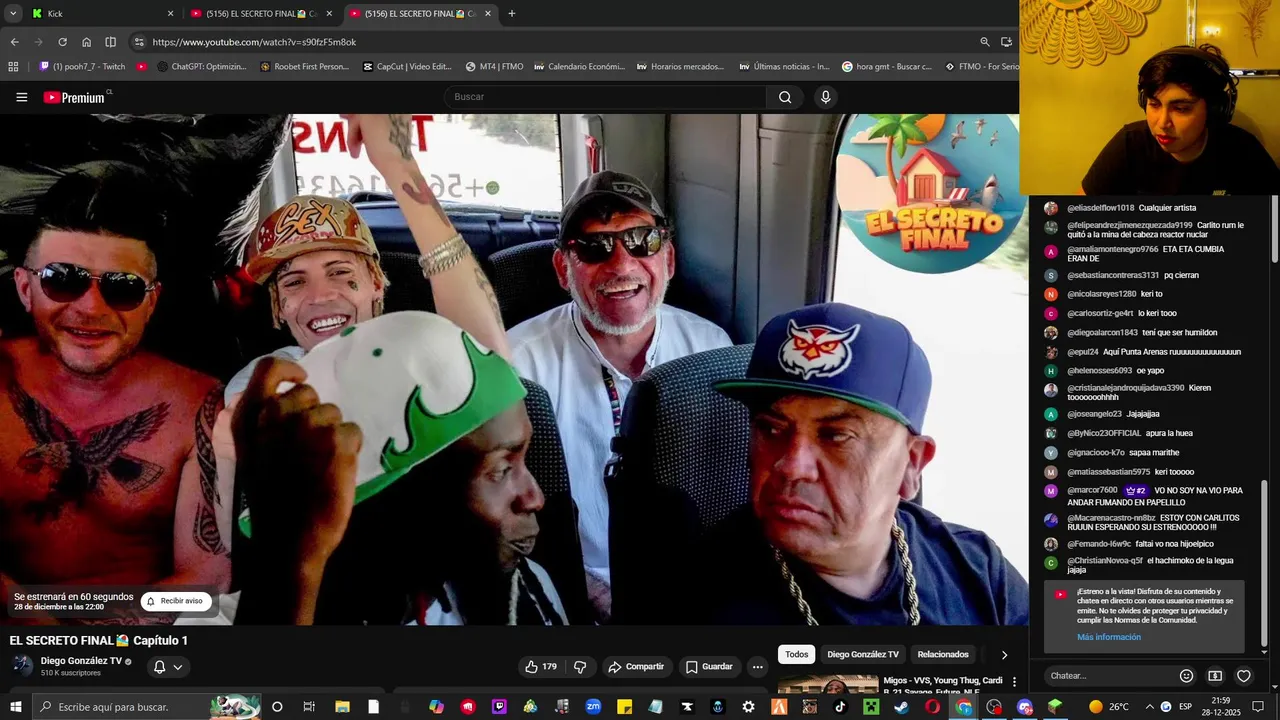Open emoji picker in chat

(1186, 676)
